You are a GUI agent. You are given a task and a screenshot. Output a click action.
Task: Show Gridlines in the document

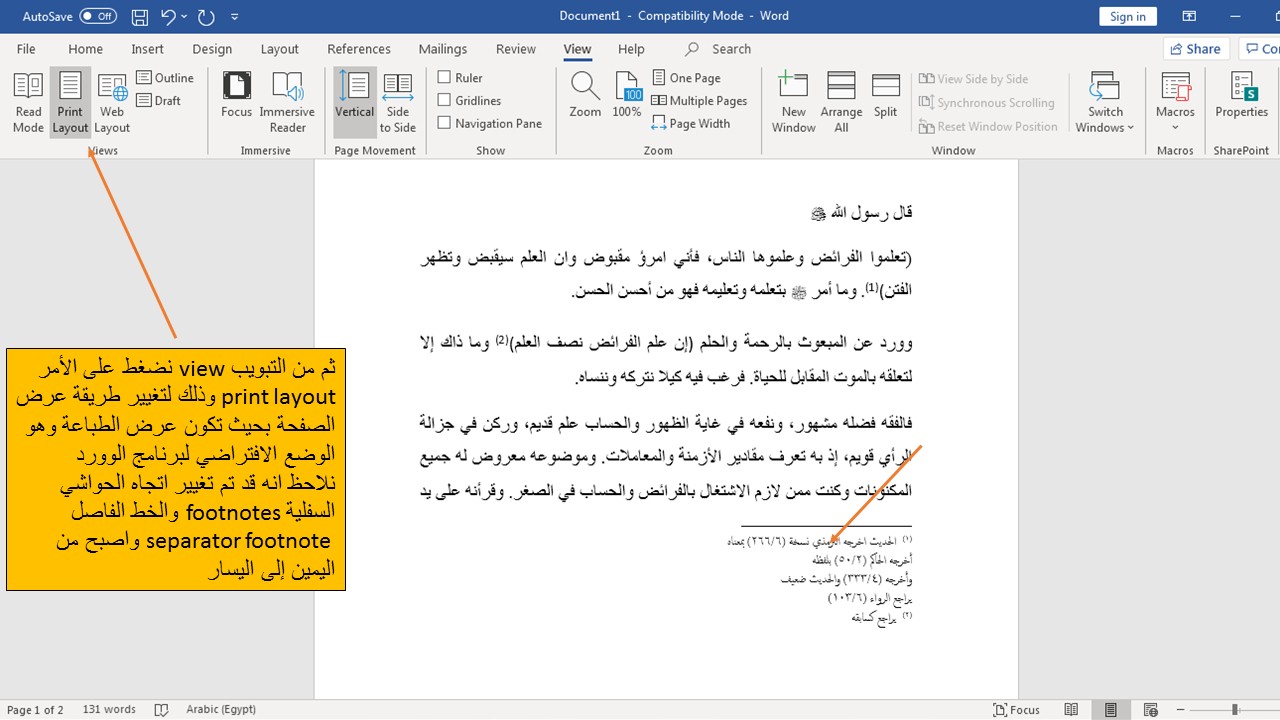444,100
